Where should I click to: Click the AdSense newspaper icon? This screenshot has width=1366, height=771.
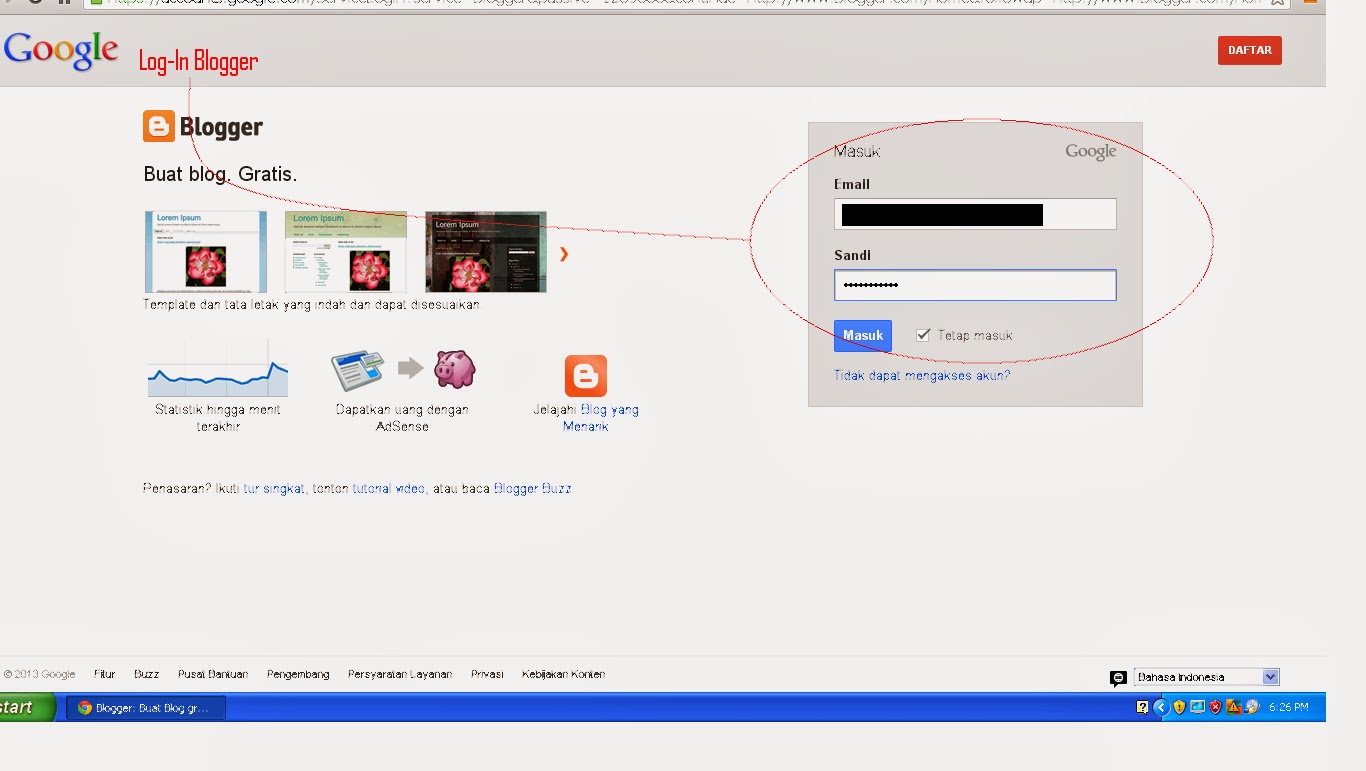358,370
